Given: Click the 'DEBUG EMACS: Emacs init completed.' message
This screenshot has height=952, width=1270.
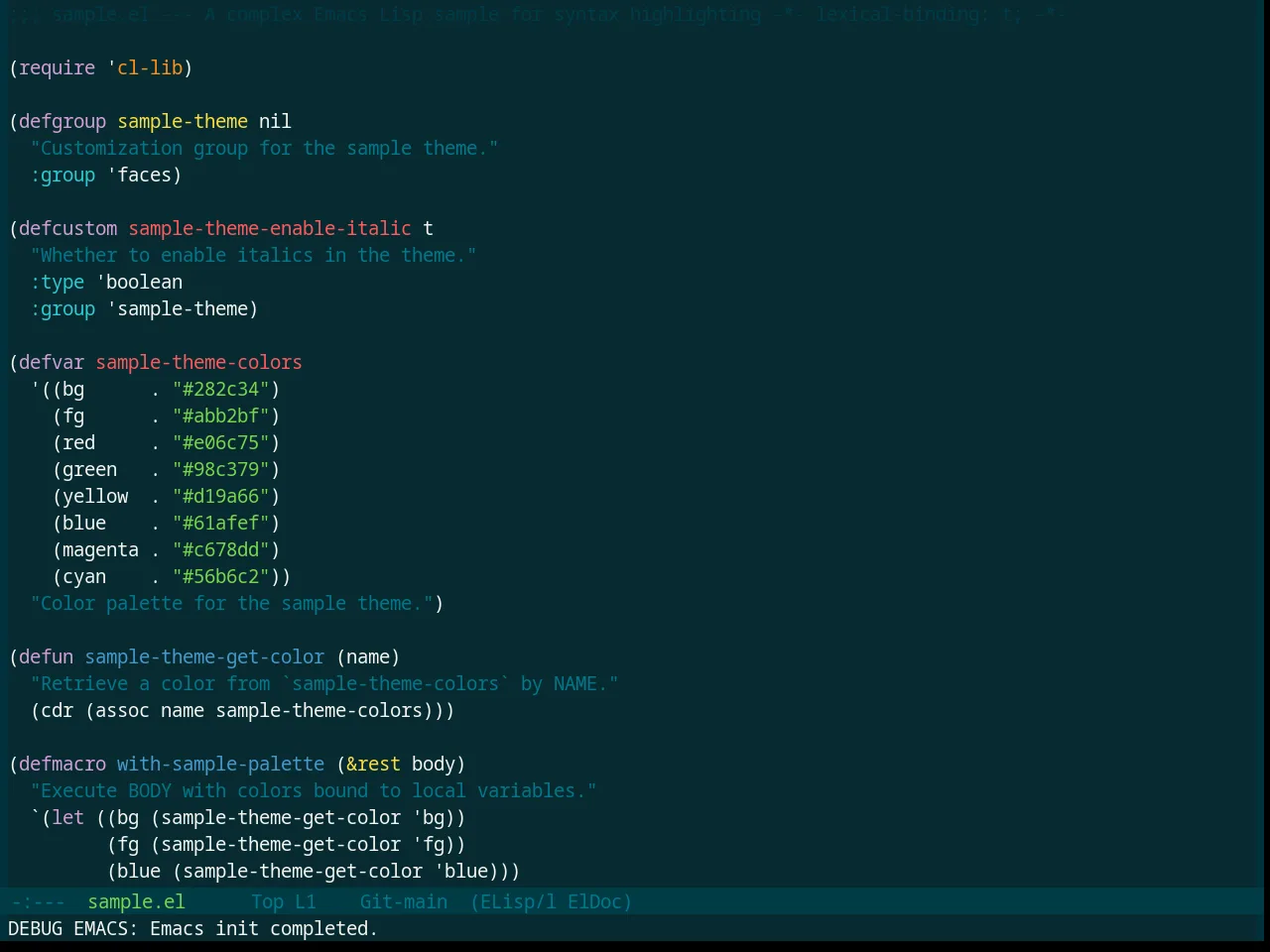Looking at the screenshot, I should [x=192, y=928].
